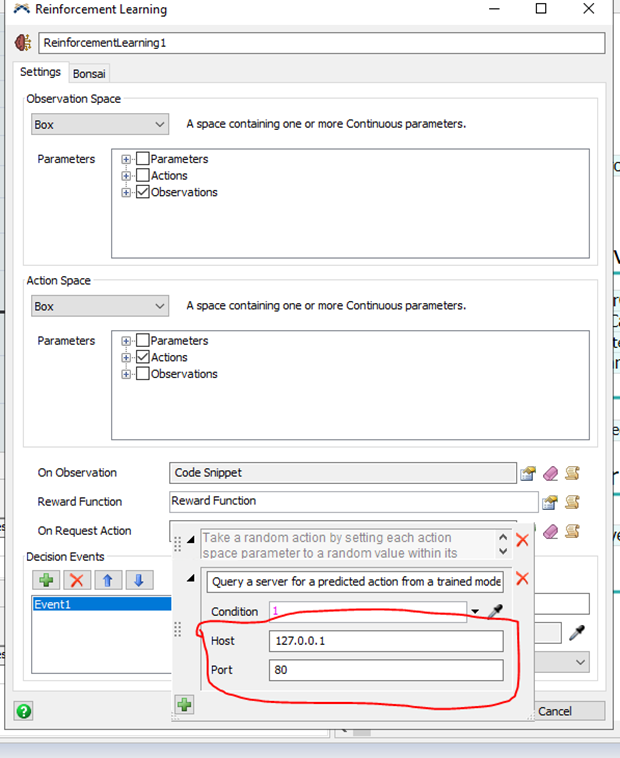
Task: Expand the Actions node in Observation Space
Action: click(x=126, y=176)
